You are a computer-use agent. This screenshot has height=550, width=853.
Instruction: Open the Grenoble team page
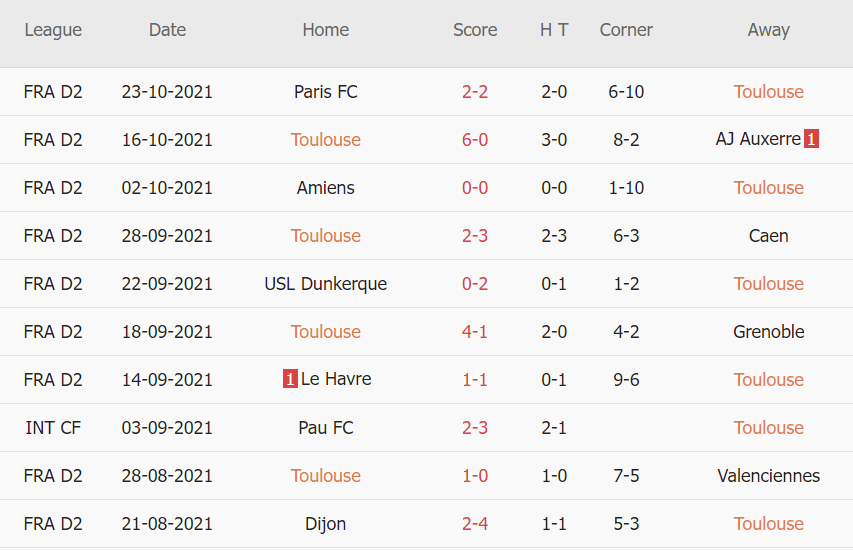pos(768,332)
